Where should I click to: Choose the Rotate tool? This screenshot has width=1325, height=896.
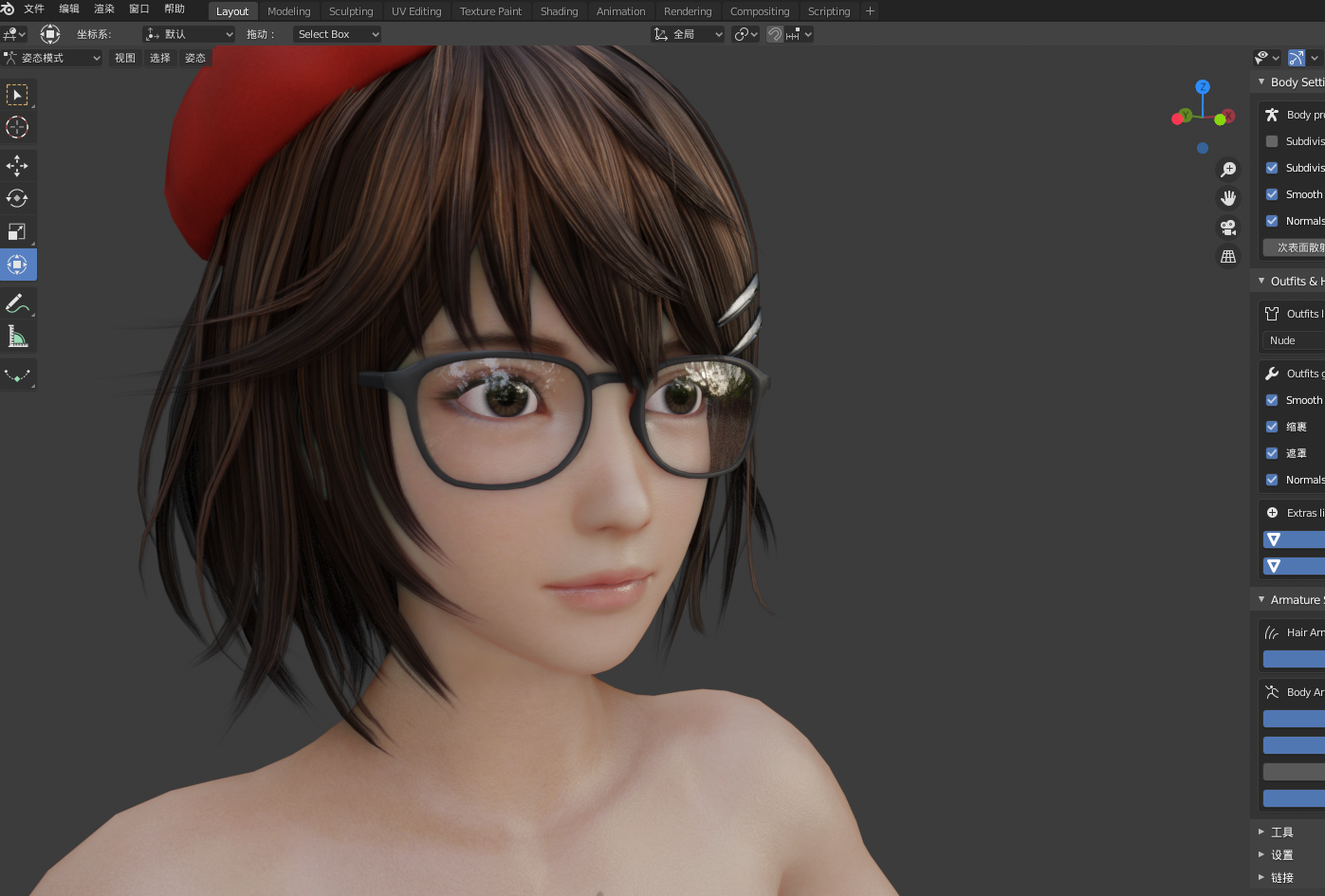[17, 198]
